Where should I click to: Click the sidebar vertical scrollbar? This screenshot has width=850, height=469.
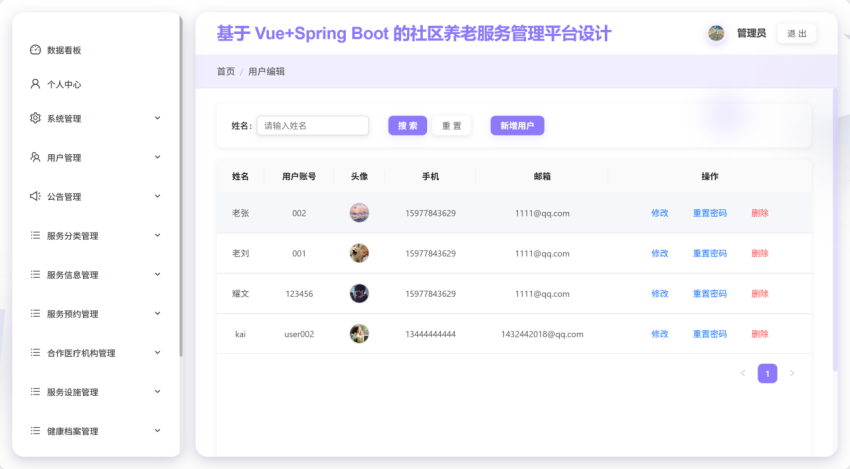[x=181, y=187]
